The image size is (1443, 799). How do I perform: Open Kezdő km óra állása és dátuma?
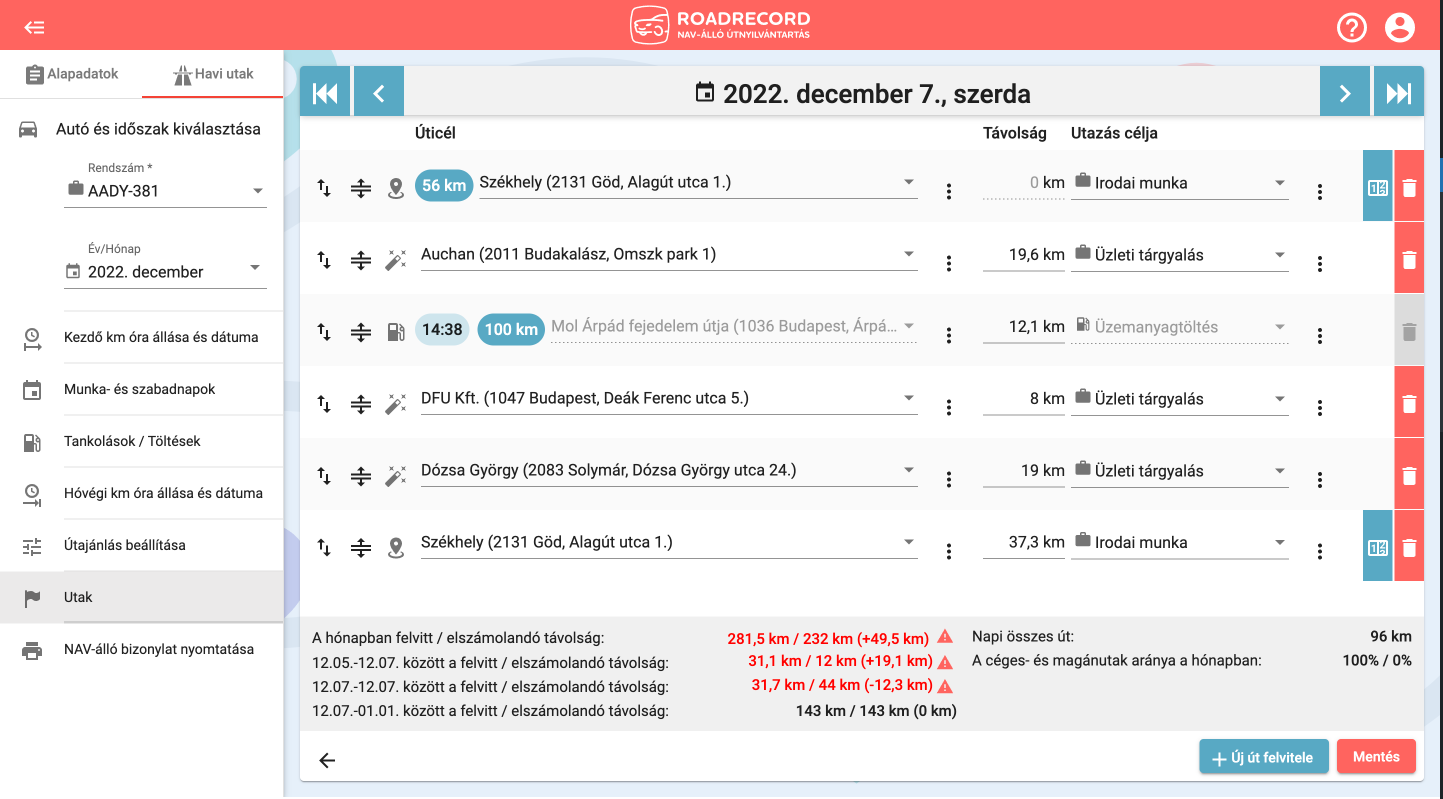coord(142,337)
